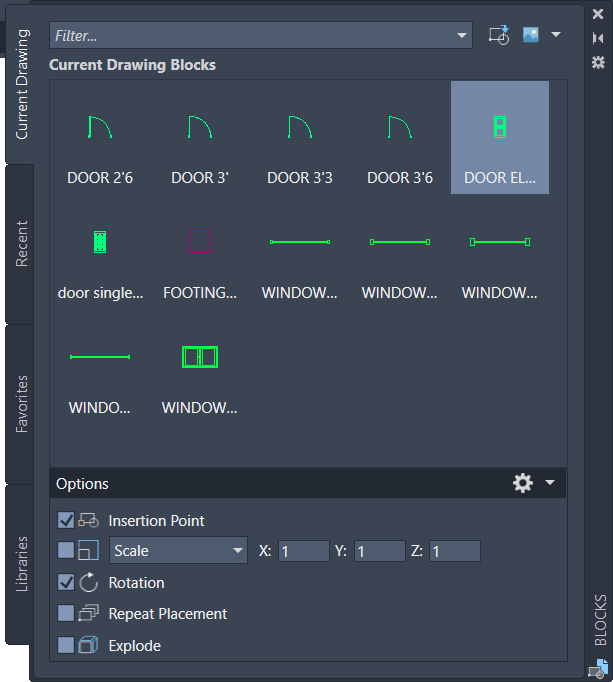This screenshot has width=613, height=682.
Task: Uncheck the Insertion Point checkbox
Action: [x=66, y=520]
